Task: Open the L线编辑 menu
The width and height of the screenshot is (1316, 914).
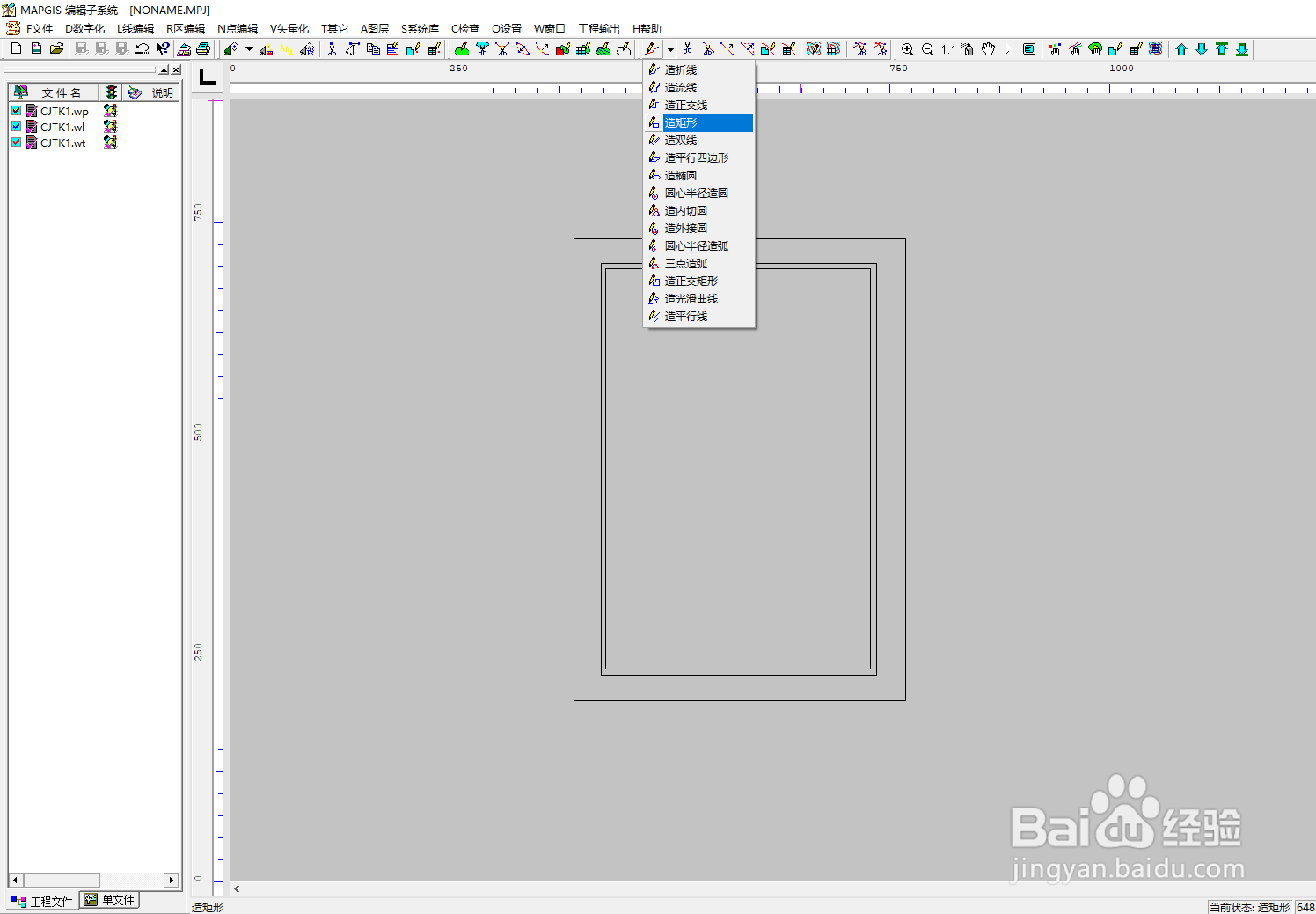Action: click(x=135, y=29)
